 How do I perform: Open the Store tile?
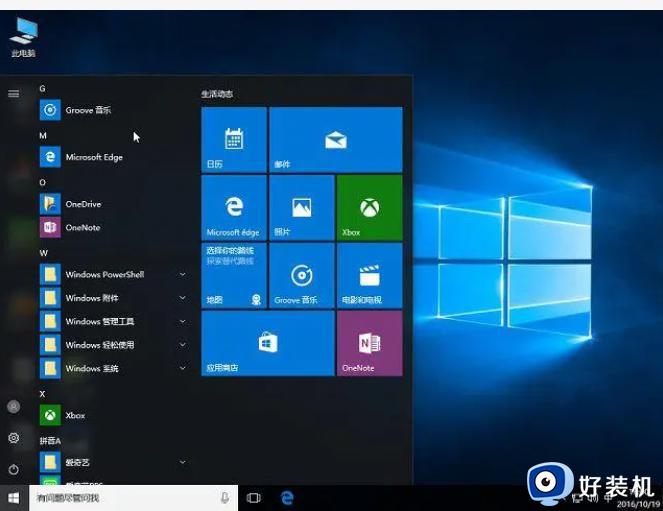268,343
